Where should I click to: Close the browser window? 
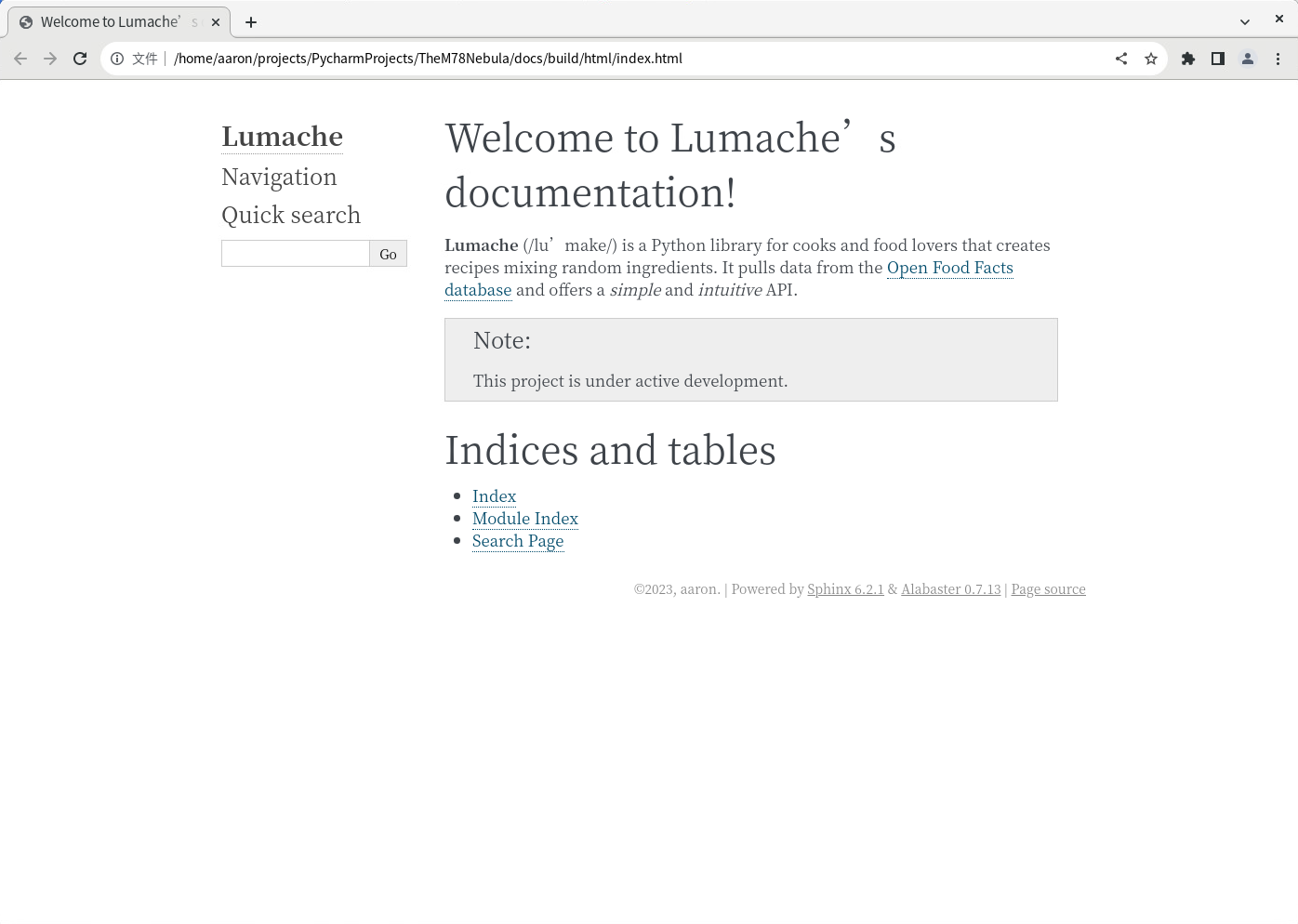(x=1279, y=20)
